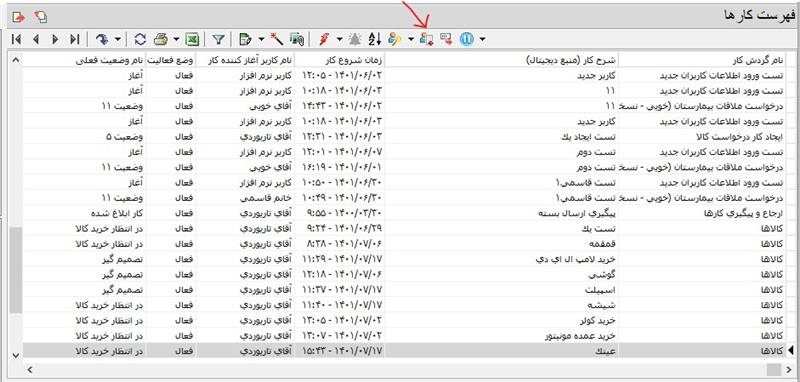
Task: Go to previous record
Action: tap(35, 39)
